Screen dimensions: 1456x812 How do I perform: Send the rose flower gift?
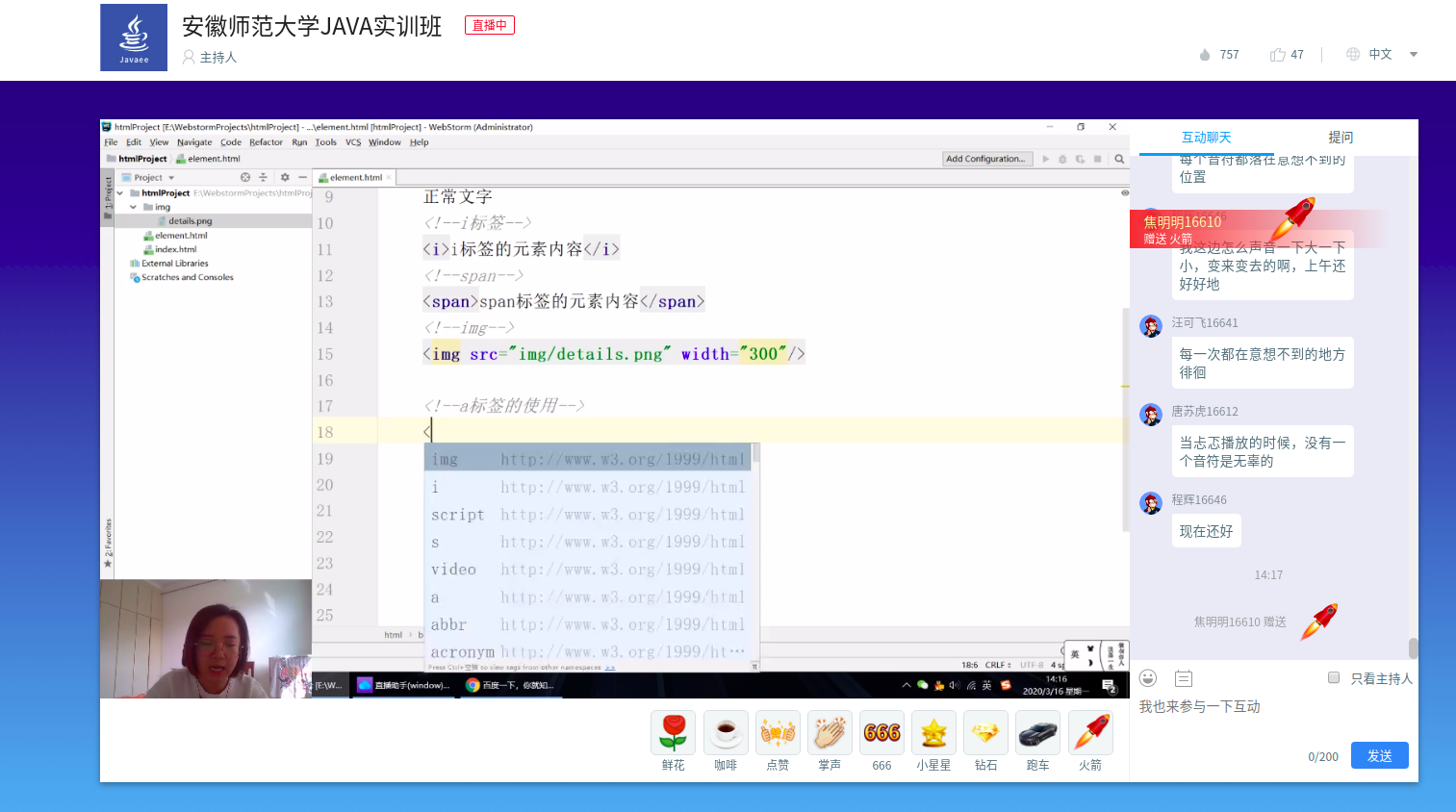pyautogui.click(x=674, y=733)
